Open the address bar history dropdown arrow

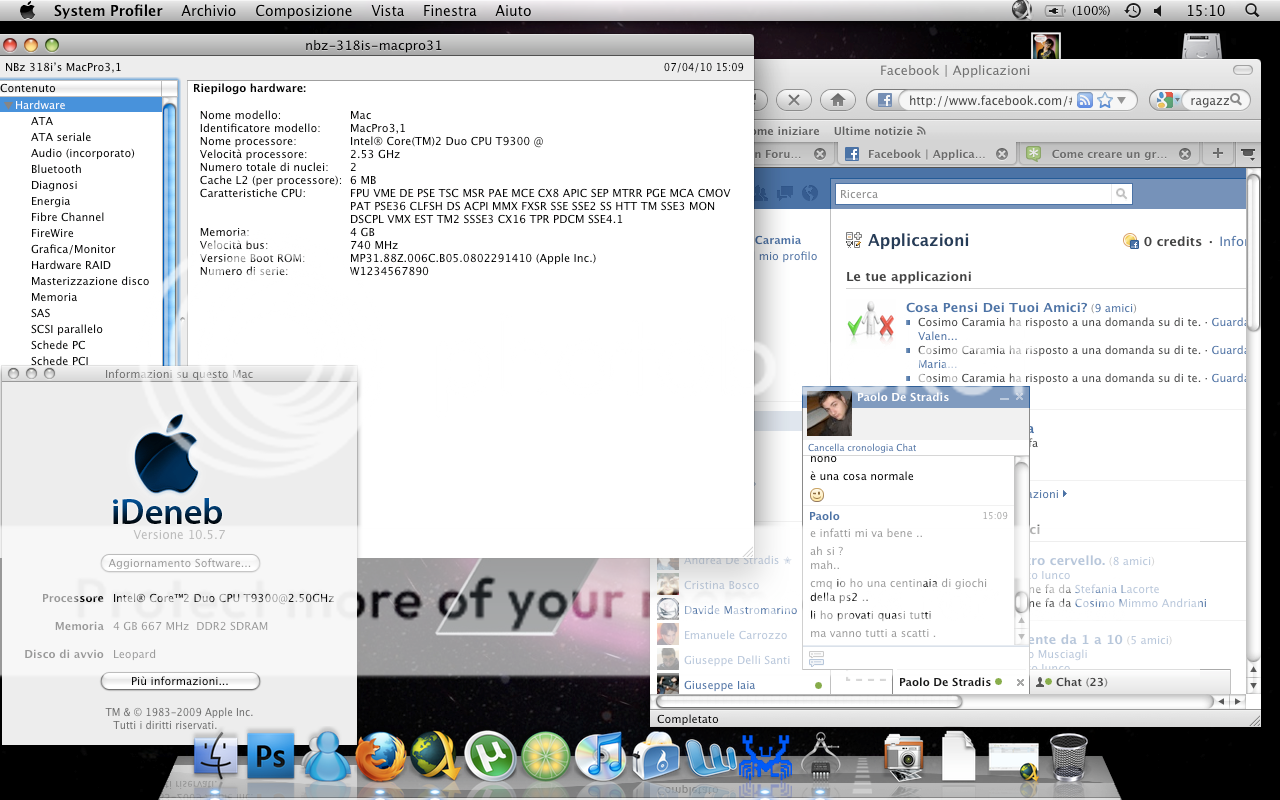pos(1122,100)
